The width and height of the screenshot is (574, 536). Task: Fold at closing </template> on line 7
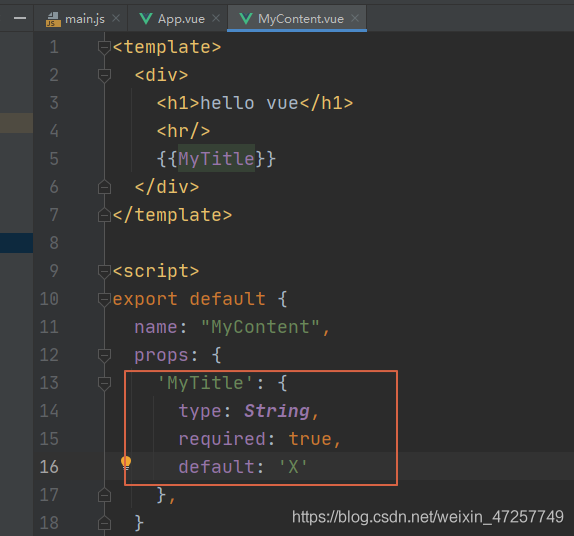tap(104, 215)
